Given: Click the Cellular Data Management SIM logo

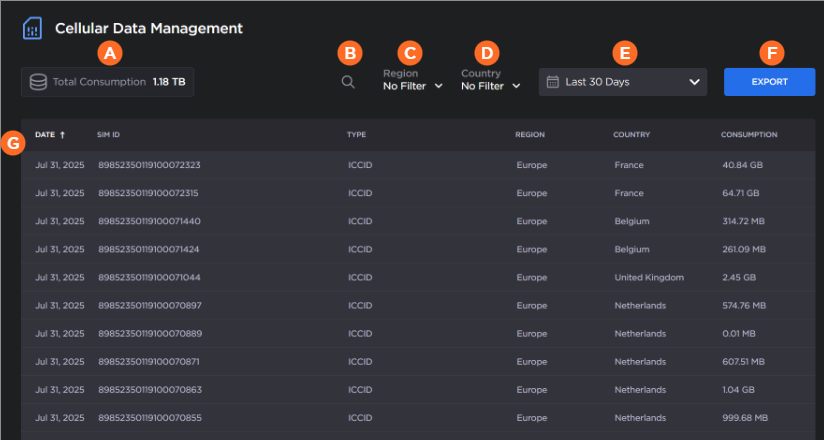Looking at the screenshot, I should (x=32, y=28).
